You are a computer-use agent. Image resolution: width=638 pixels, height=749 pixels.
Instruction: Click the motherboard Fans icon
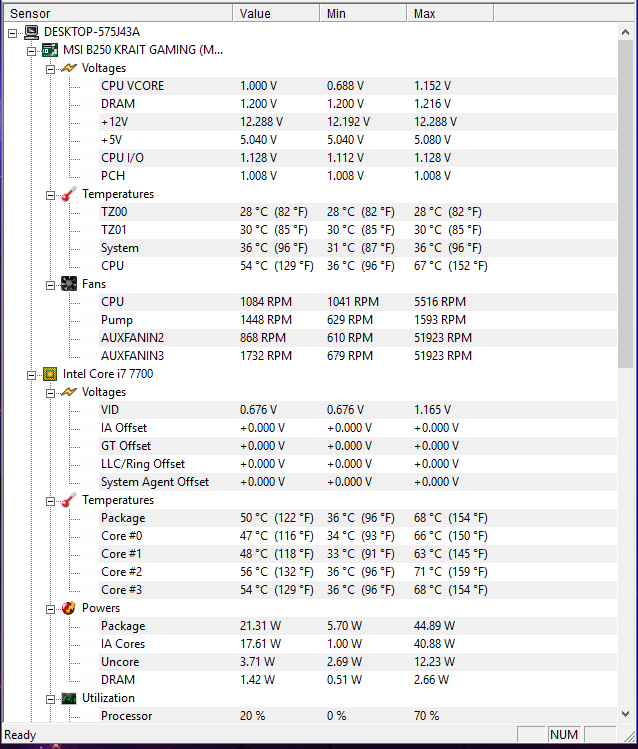tap(69, 284)
